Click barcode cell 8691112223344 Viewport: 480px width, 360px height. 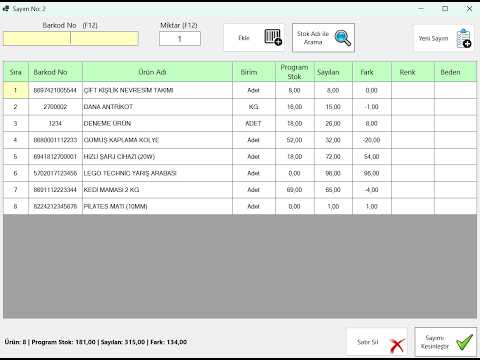click(55, 190)
